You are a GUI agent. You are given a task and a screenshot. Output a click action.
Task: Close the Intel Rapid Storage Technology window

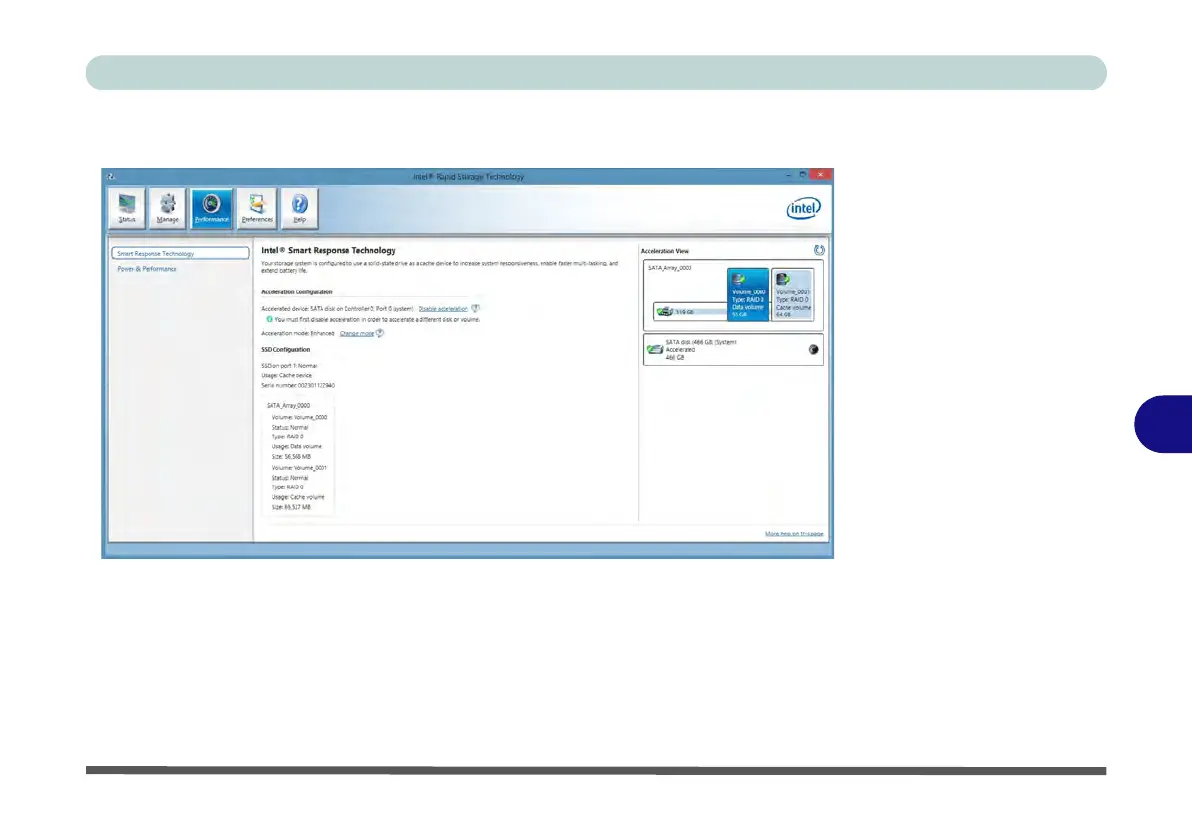tap(821, 175)
